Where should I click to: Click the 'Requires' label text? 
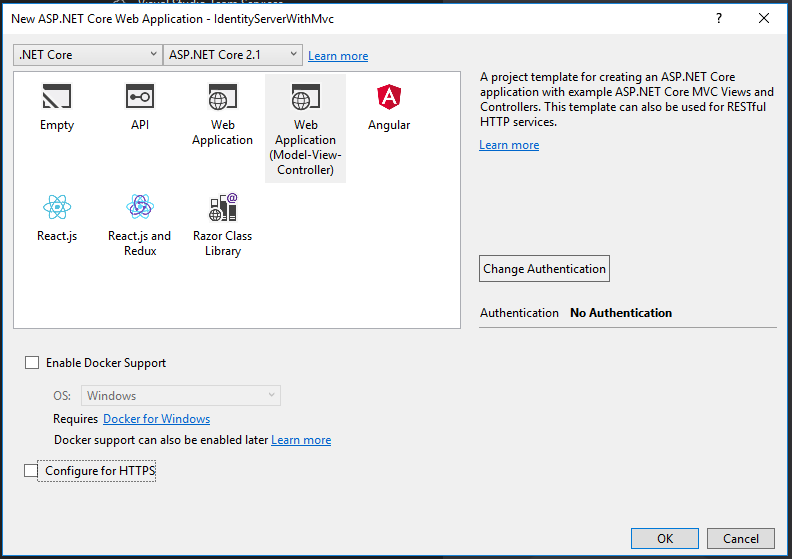(75, 419)
